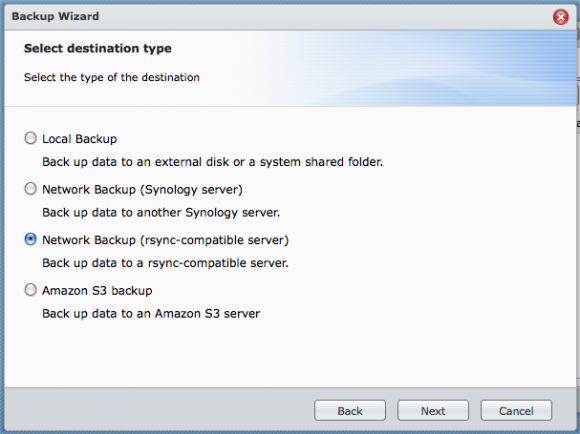Cancel the backup wizard

[x=516, y=410]
